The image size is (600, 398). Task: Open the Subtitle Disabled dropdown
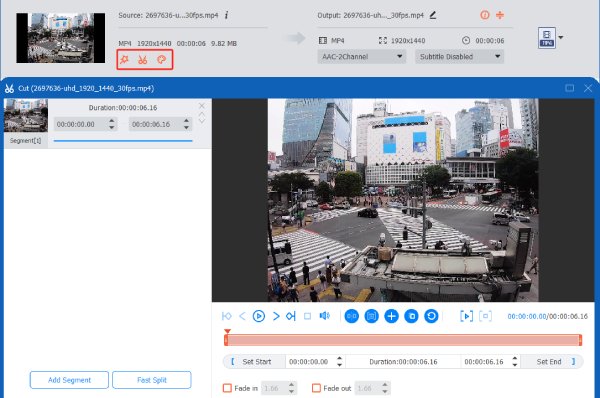[460, 57]
